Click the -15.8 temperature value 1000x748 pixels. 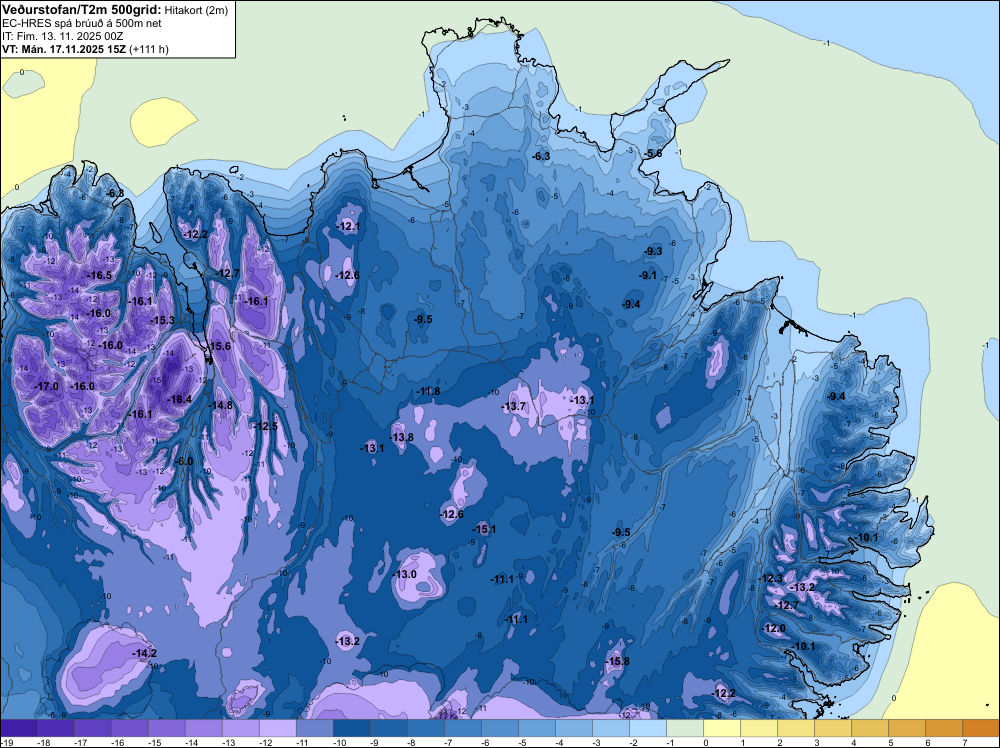[617, 661]
